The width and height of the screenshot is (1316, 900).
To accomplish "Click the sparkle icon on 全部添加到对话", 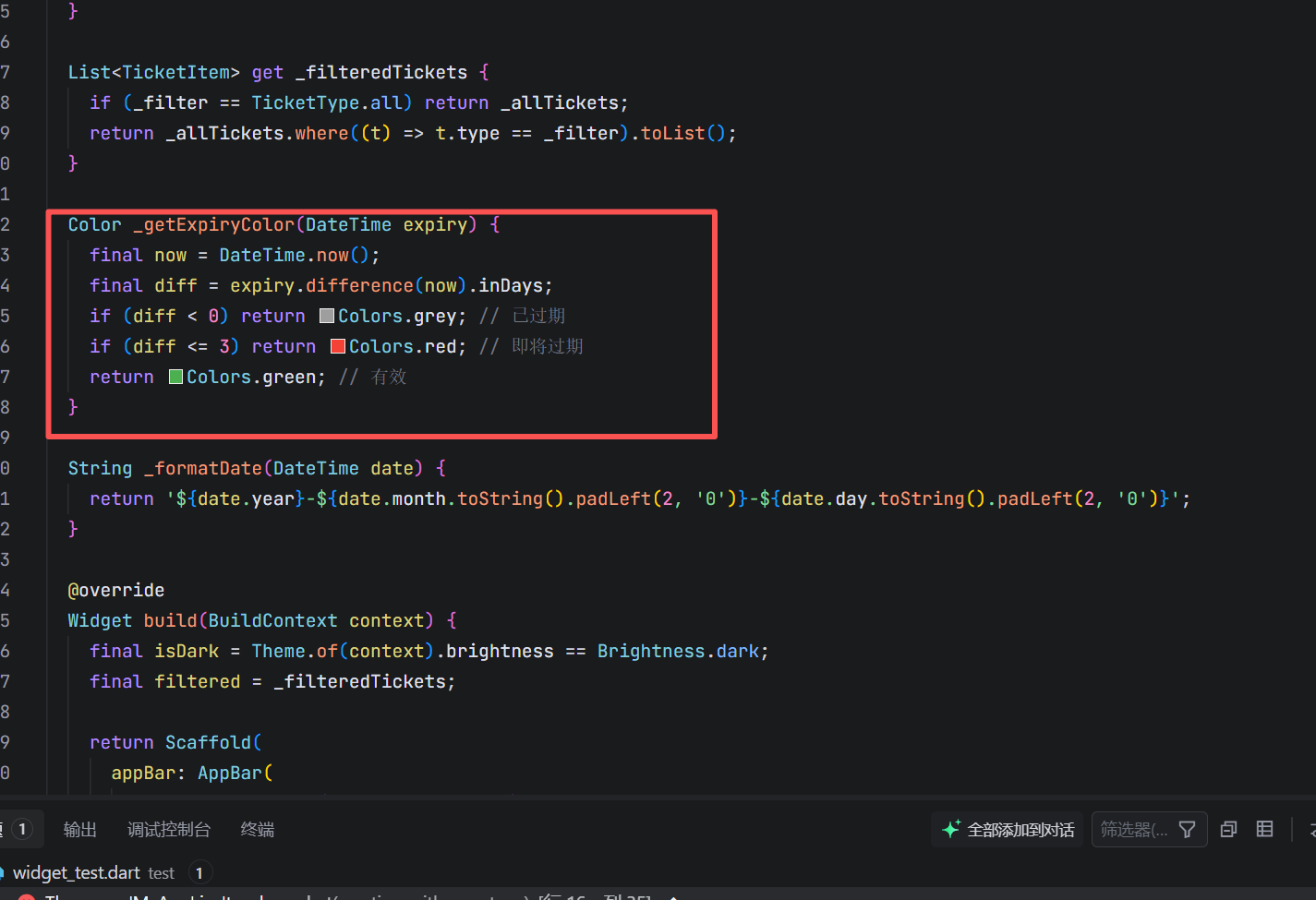I will pos(951,829).
